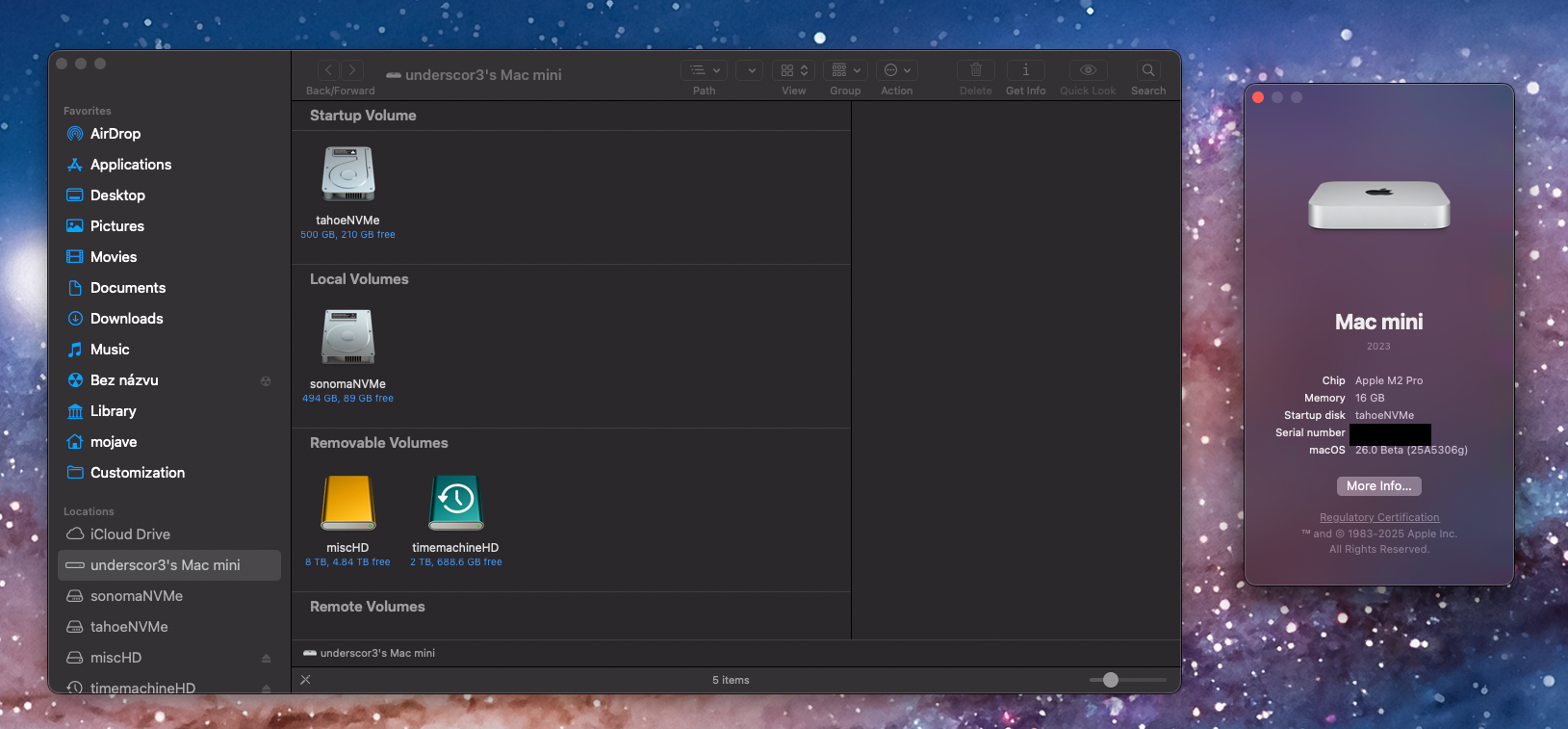
Task: Click the Removable Volumes section header
Action: (379, 443)
